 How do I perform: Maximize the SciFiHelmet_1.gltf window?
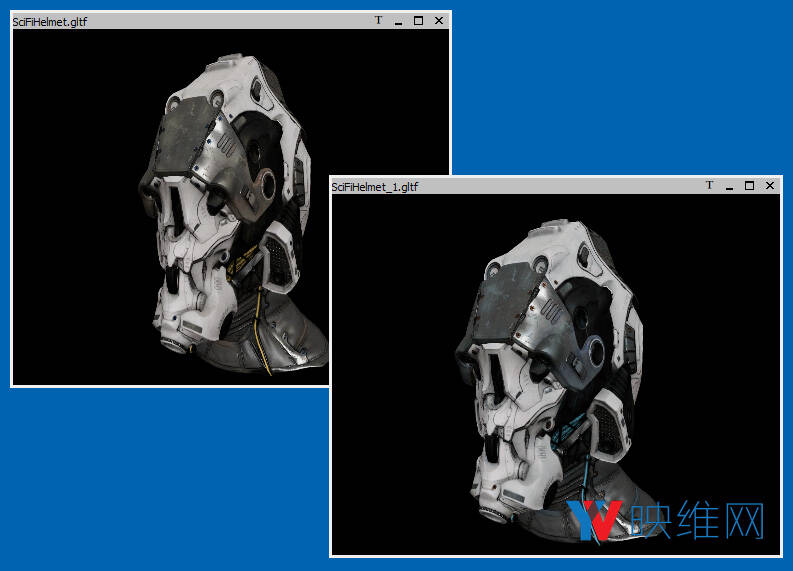(x=749, y=185)
